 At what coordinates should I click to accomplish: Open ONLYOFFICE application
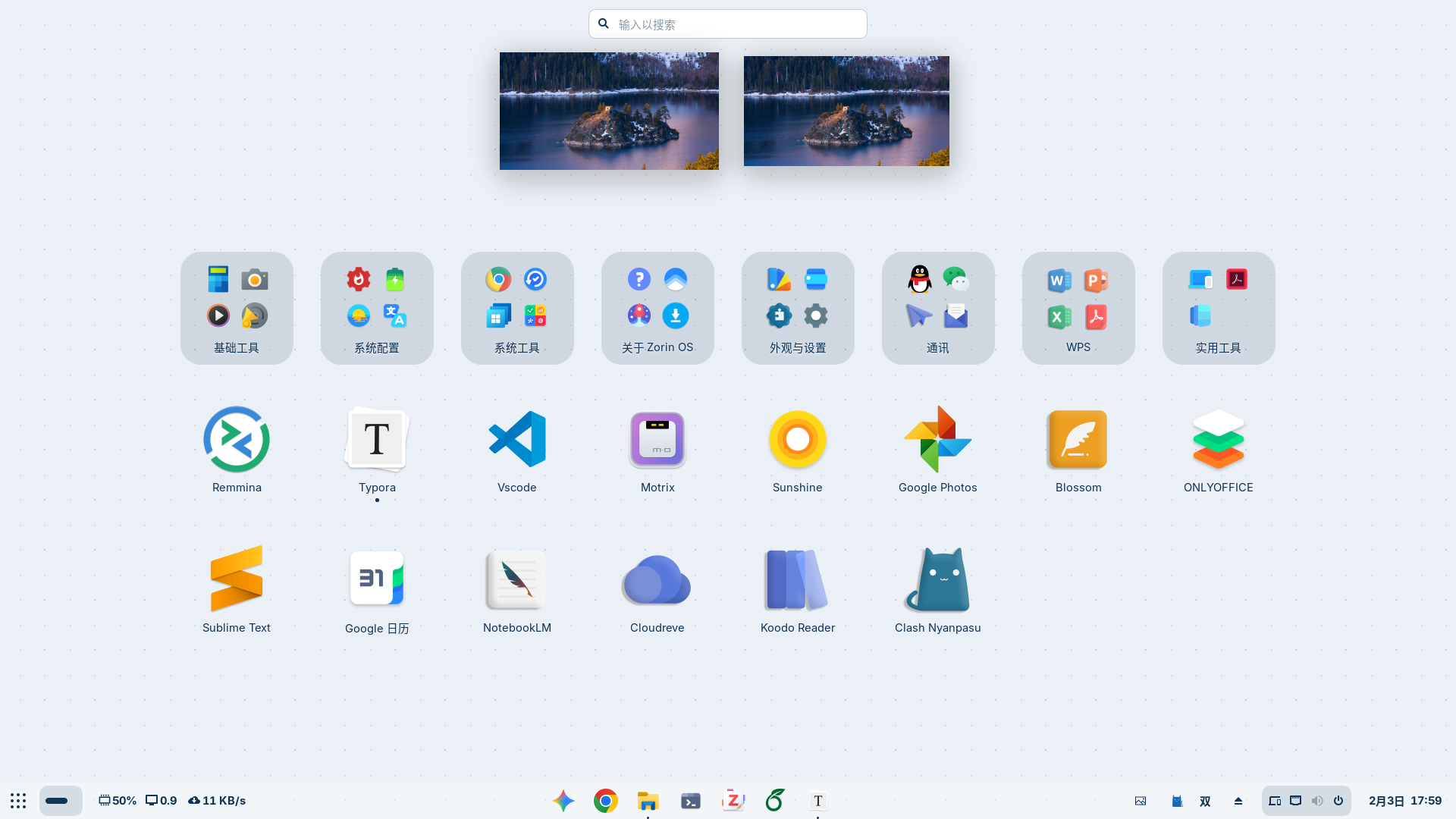coord(1219,440)
